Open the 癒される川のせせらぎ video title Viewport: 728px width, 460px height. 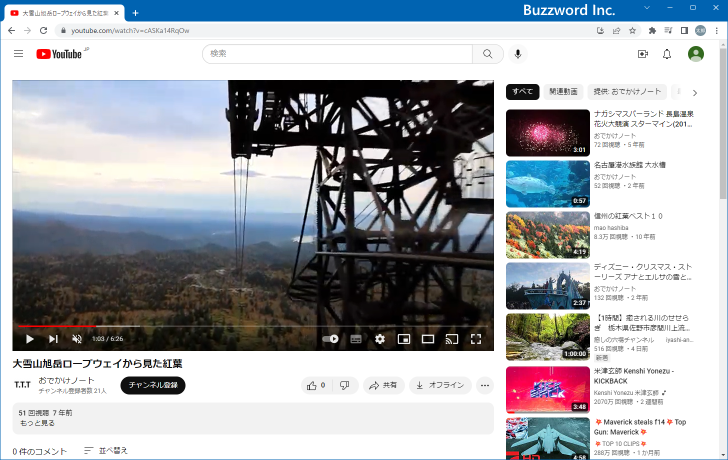click(642, 323)
